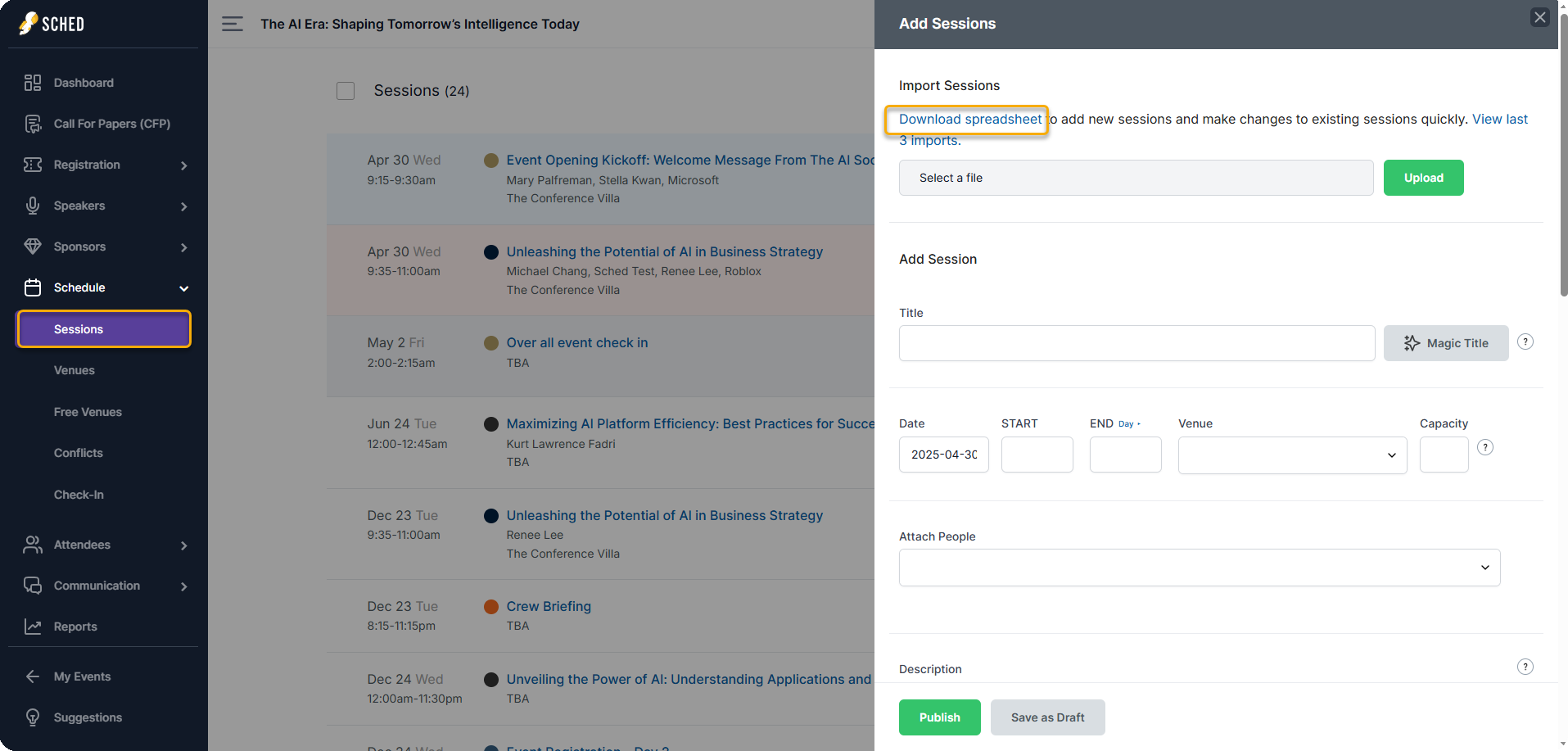Click the Attendees people icon

point(33,545)
